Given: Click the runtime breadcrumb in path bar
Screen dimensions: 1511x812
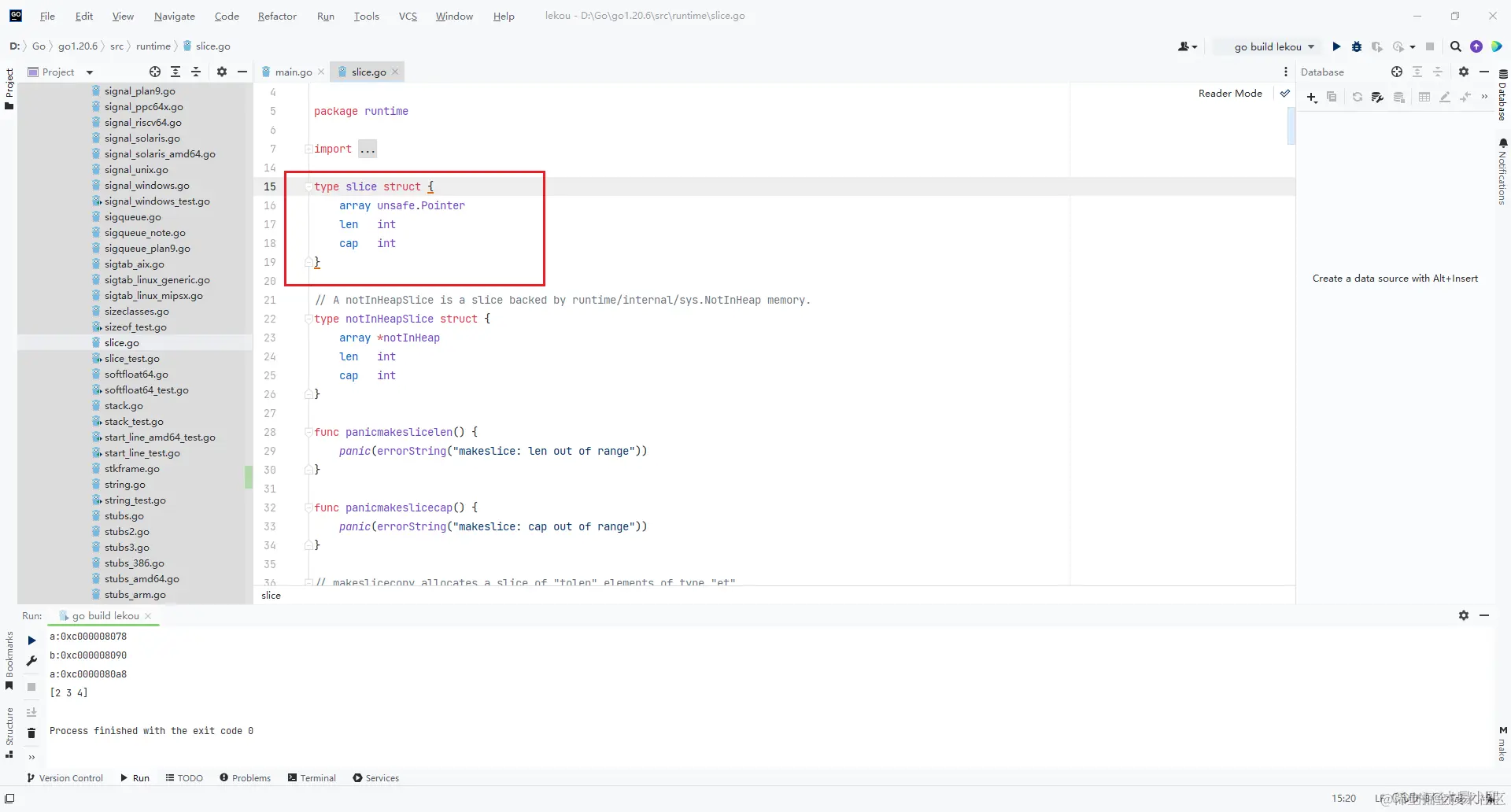Looking at the screenshot, I should pos(153,46).
